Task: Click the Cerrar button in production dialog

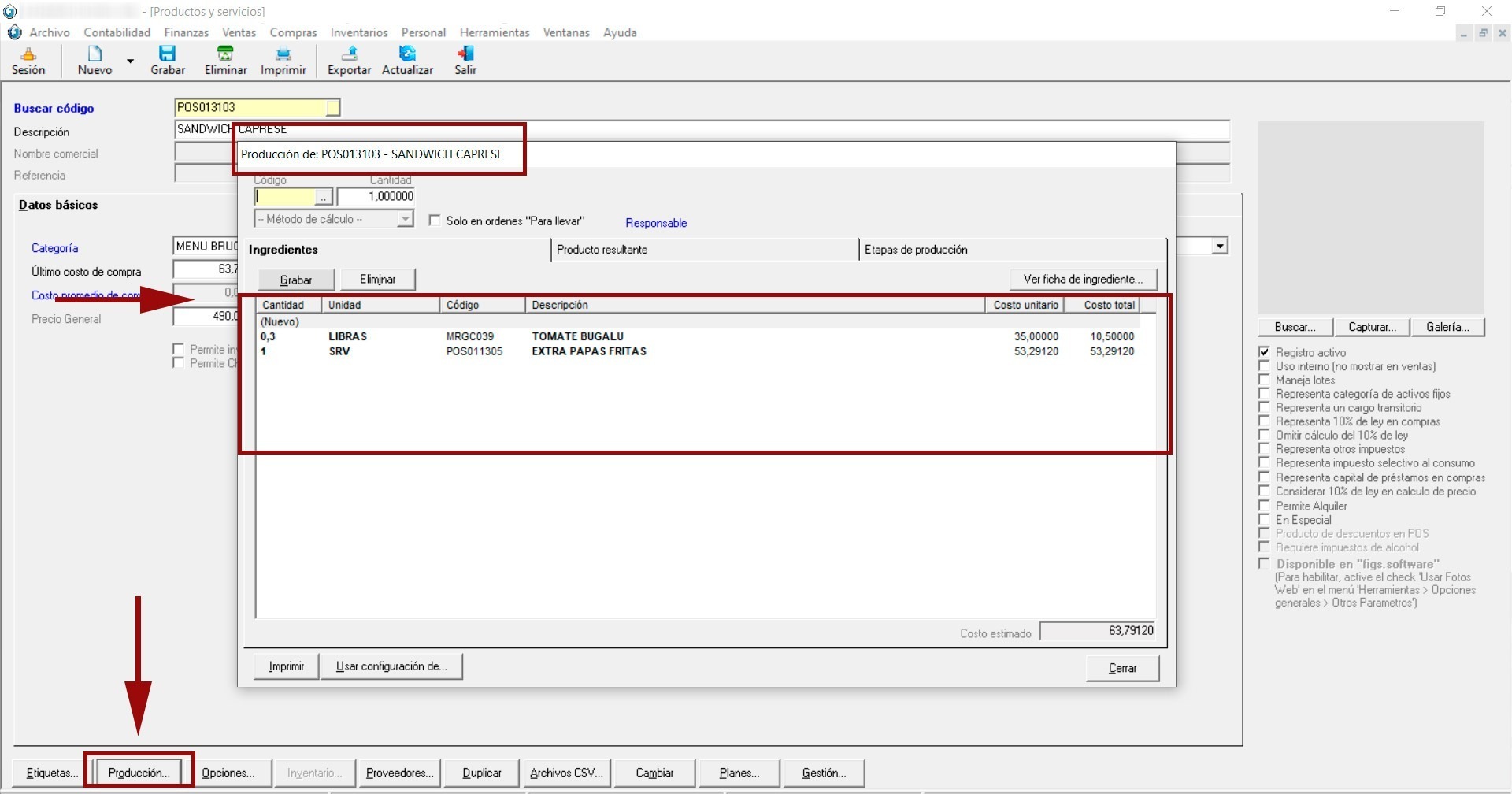Action: (x=1122, y=668)
